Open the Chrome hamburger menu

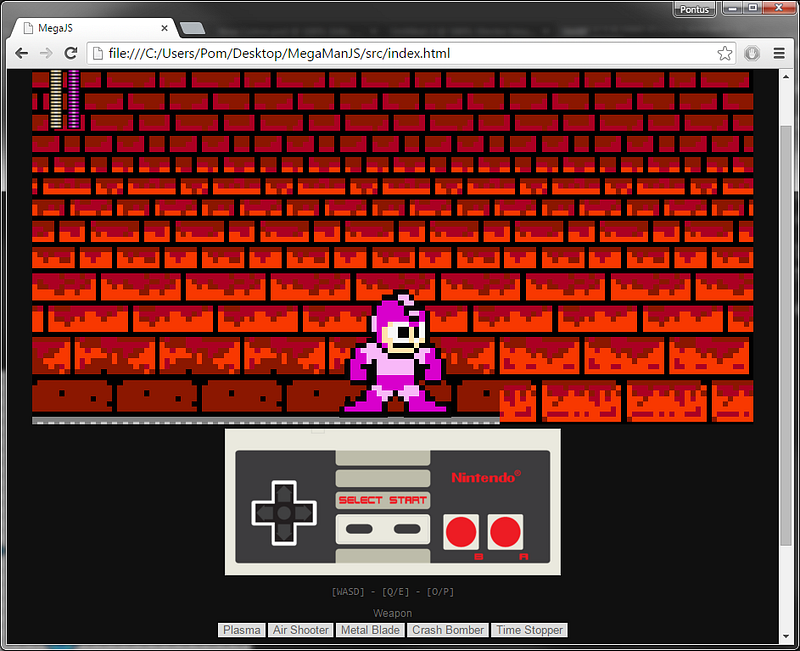coord(779,53)
